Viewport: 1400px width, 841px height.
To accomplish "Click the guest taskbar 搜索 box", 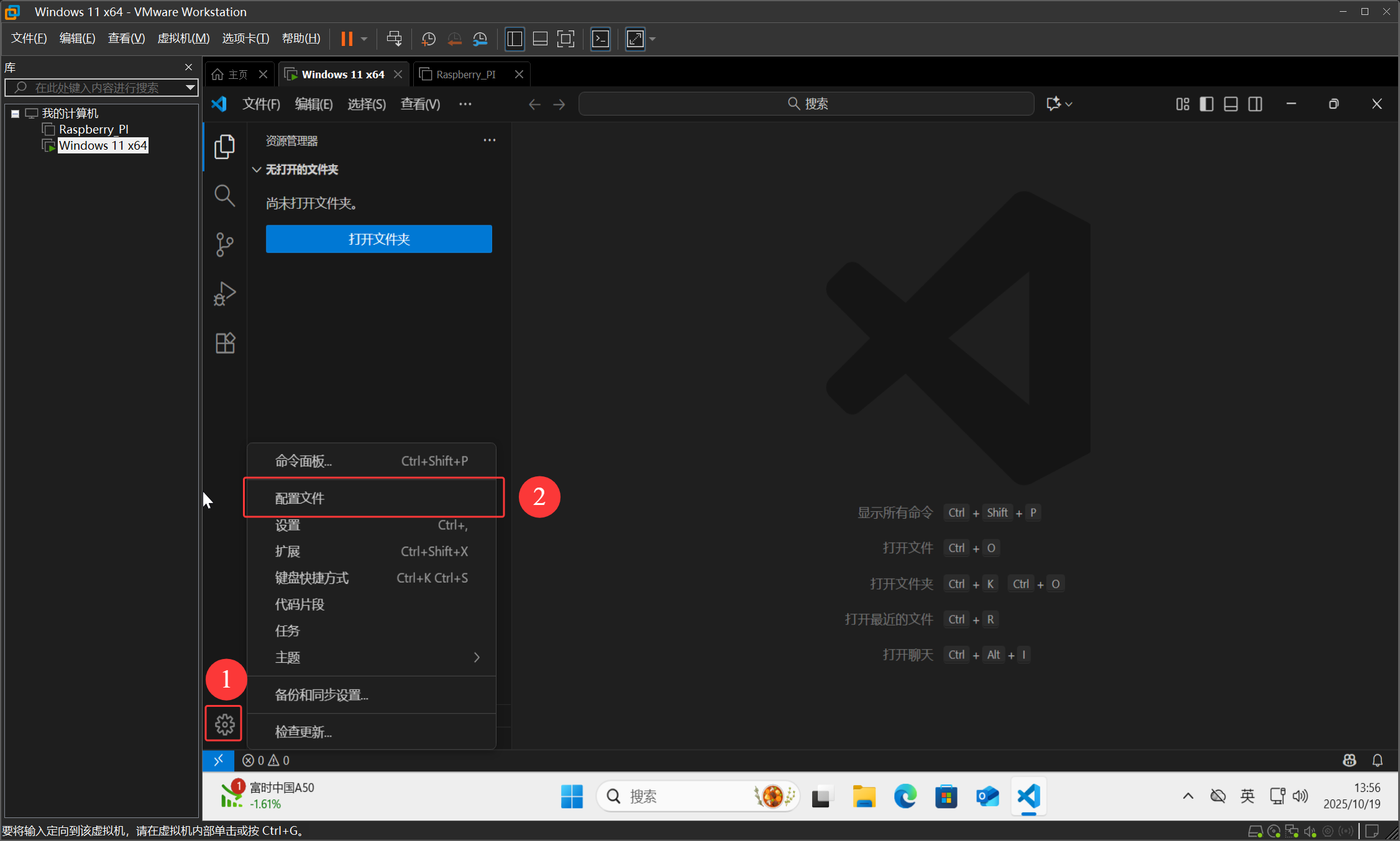I will [697, 796].
